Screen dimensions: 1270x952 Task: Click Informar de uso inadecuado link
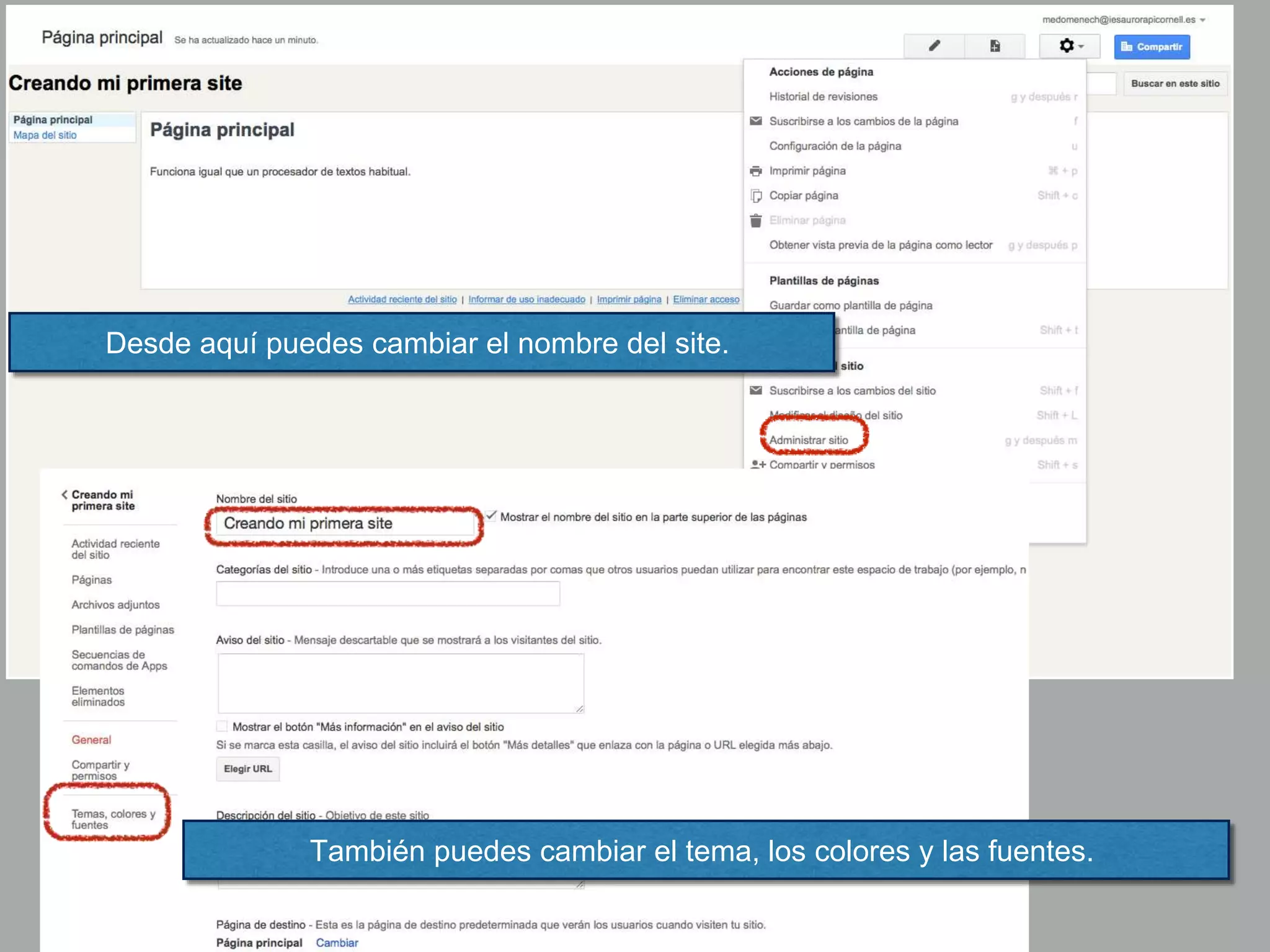pyautogui.click(x=526, y=299)
